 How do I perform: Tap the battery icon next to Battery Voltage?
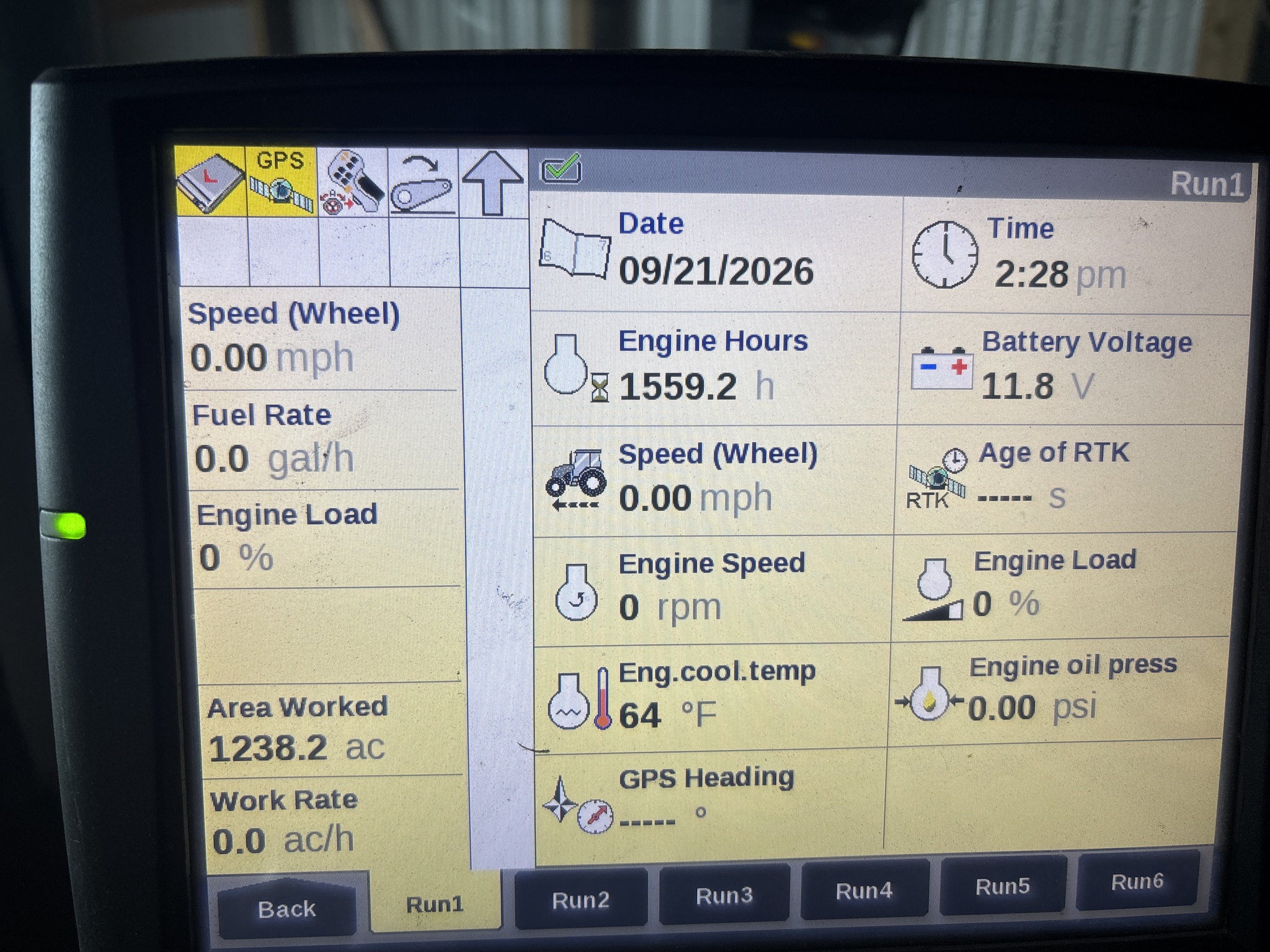click(x=942, y=368)
